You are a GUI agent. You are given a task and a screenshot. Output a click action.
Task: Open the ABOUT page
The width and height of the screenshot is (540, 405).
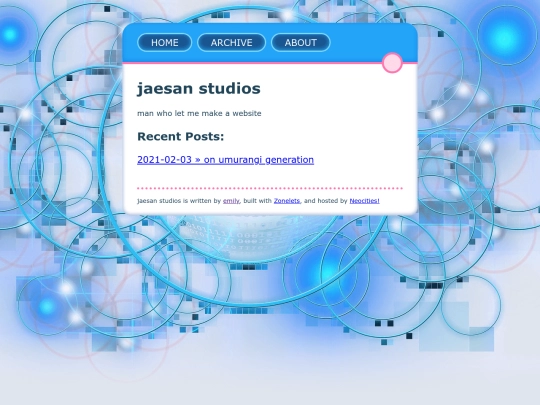tap(301, 43)
